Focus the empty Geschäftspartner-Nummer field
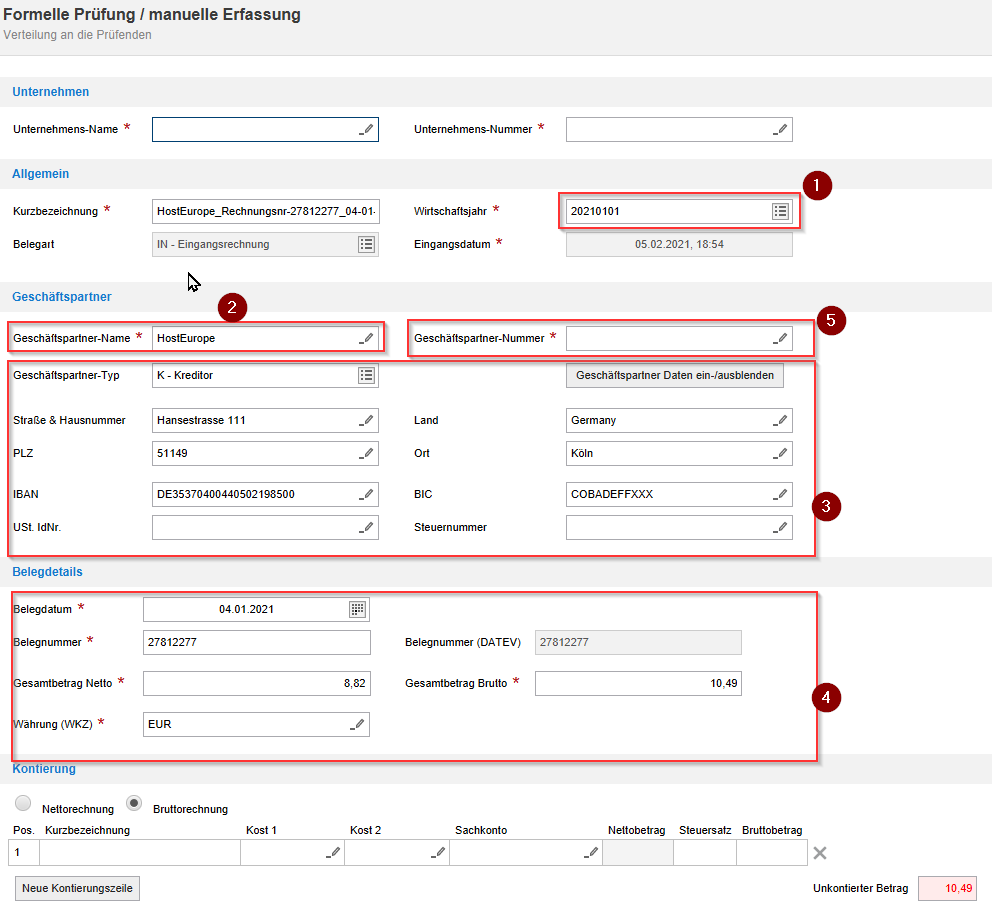The height and width of the screenshot is (917, 992). [x=679, y=339]
